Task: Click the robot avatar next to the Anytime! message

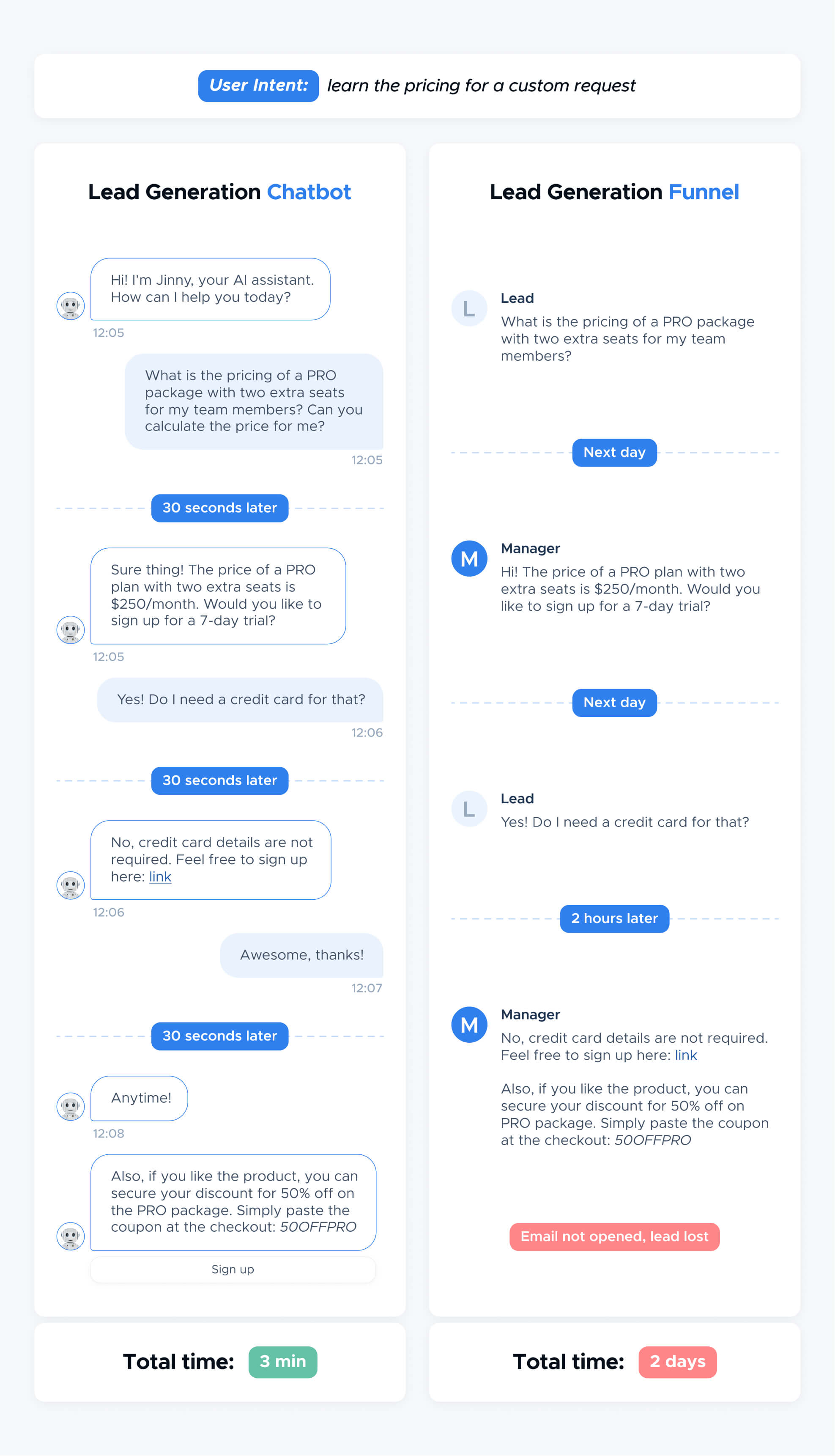Action: 71,1107
